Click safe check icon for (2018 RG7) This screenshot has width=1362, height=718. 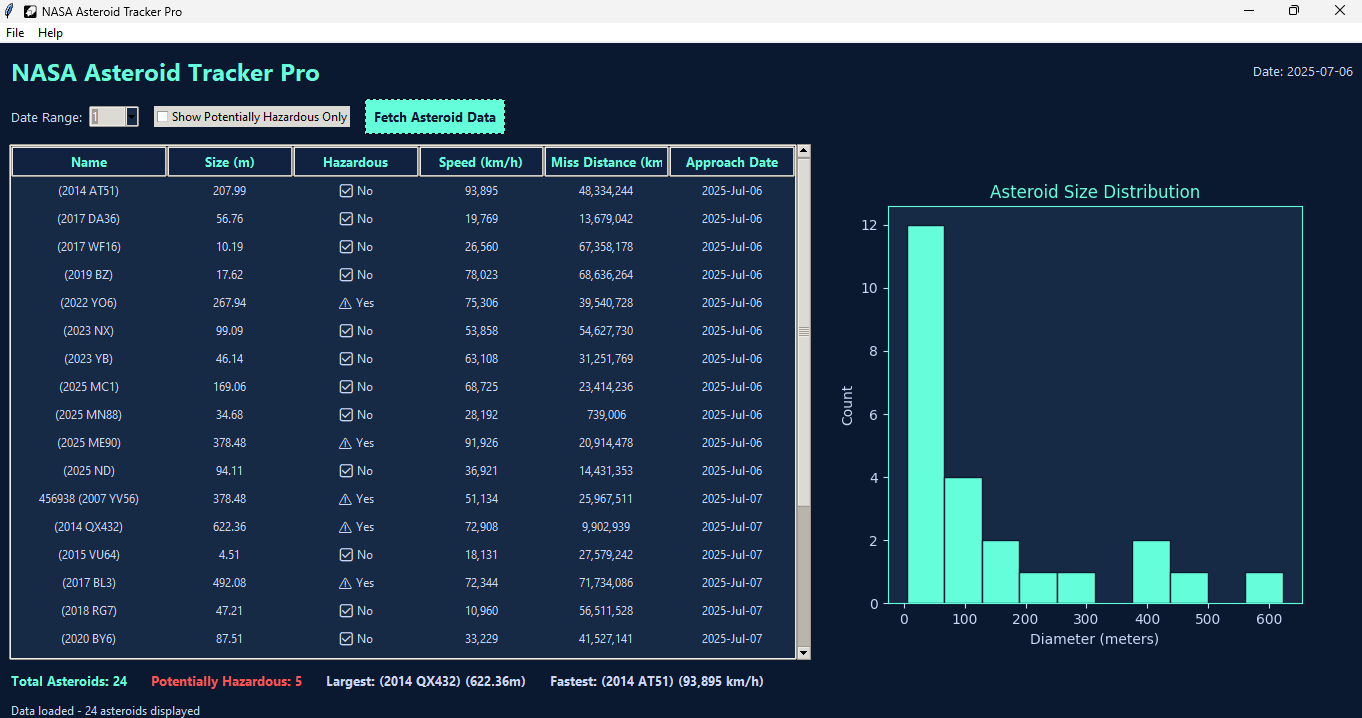[x=346, y=611]
